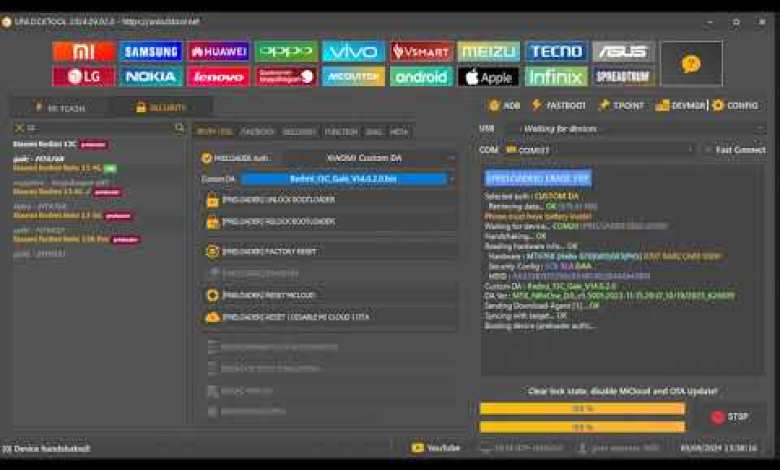
Task: Select the RECOVERY tab
Action: pyautogui.click(x=299, y=132)
